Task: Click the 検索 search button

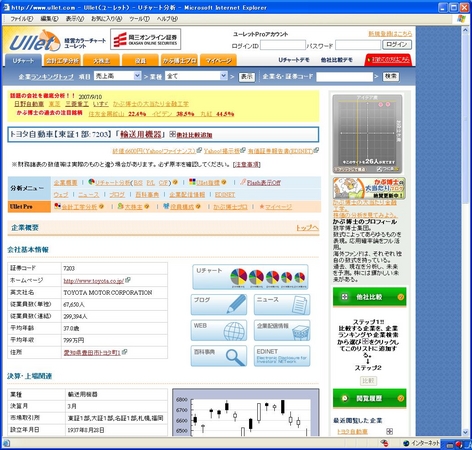Action: 390,76
